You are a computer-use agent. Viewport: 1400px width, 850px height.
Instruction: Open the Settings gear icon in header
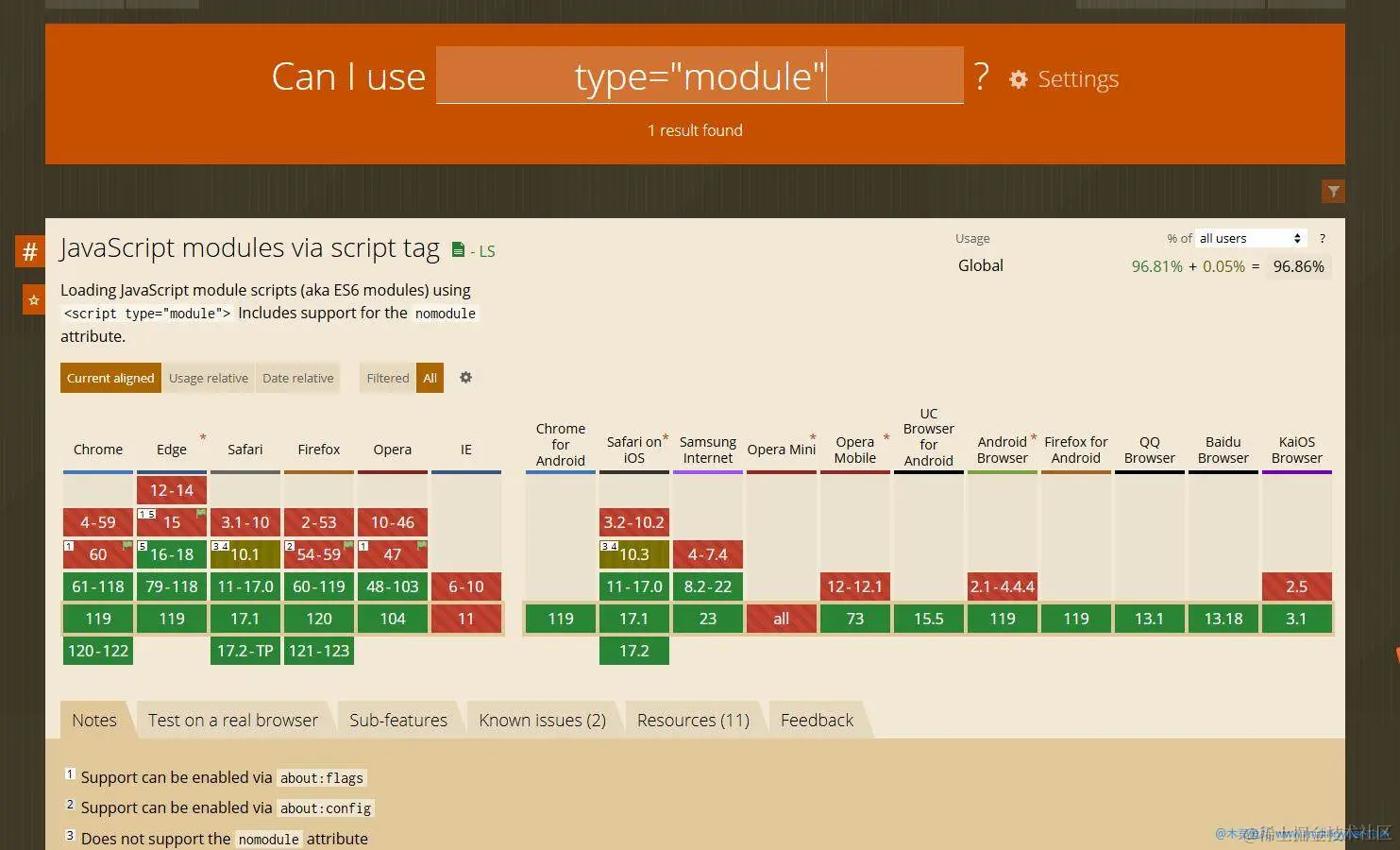tap(1018, 79)
